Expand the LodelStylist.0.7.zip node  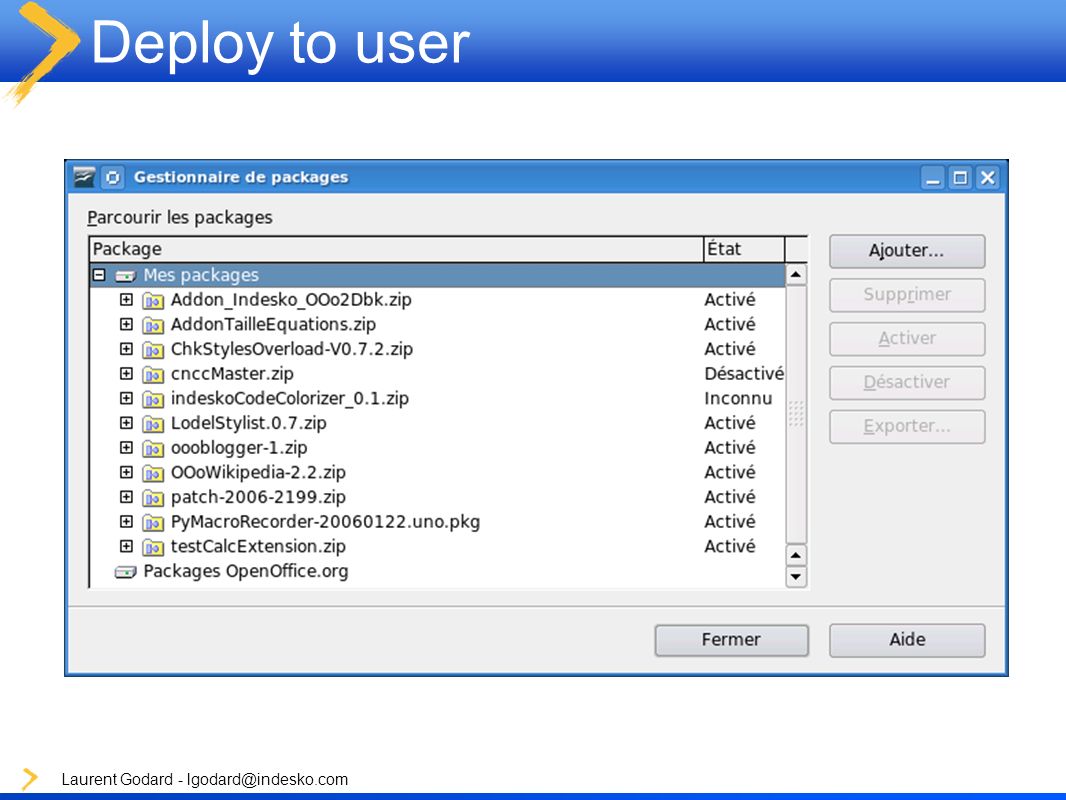[x=126, y=423]
